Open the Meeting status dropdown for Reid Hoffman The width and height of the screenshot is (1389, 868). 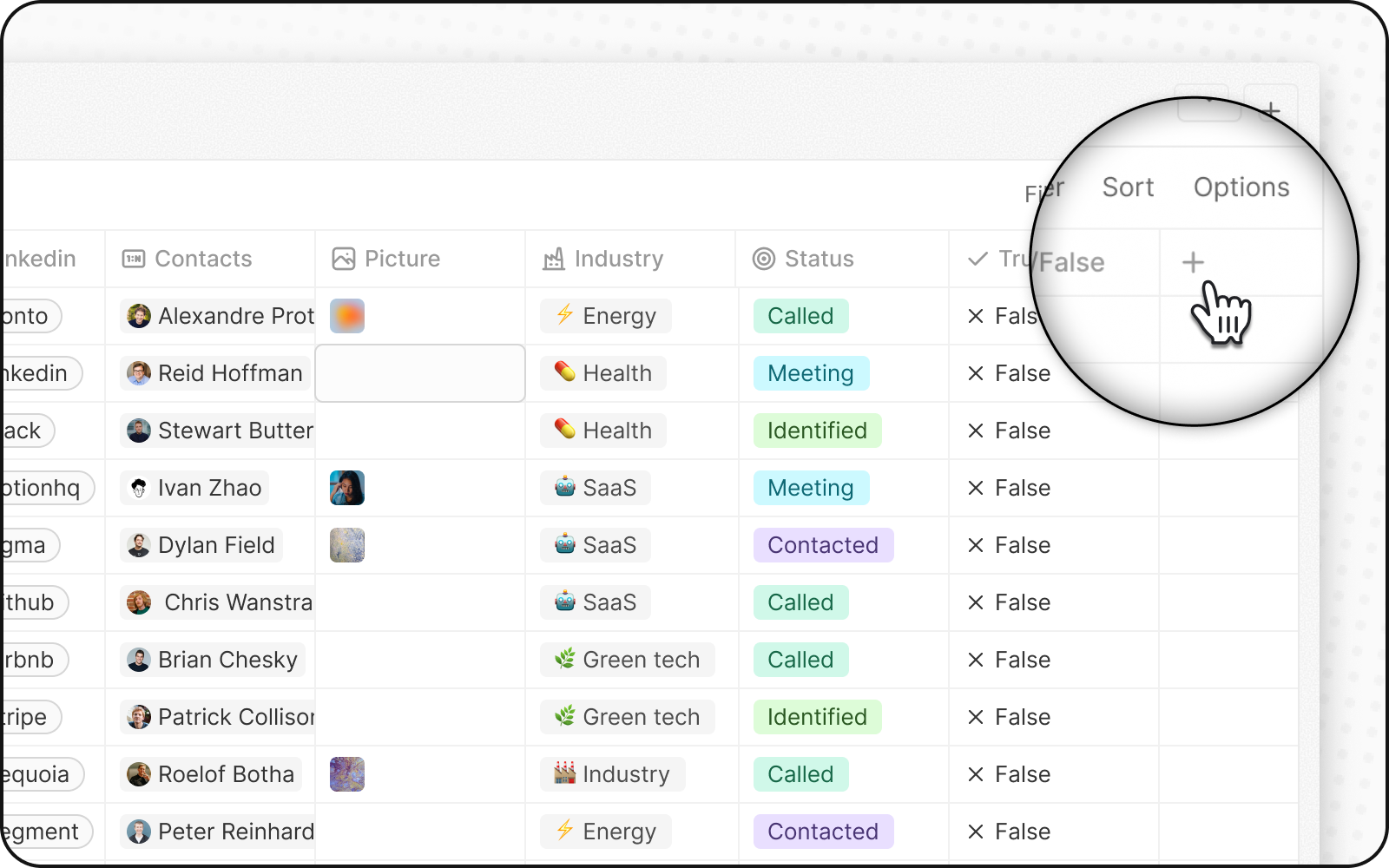point(811,373)
